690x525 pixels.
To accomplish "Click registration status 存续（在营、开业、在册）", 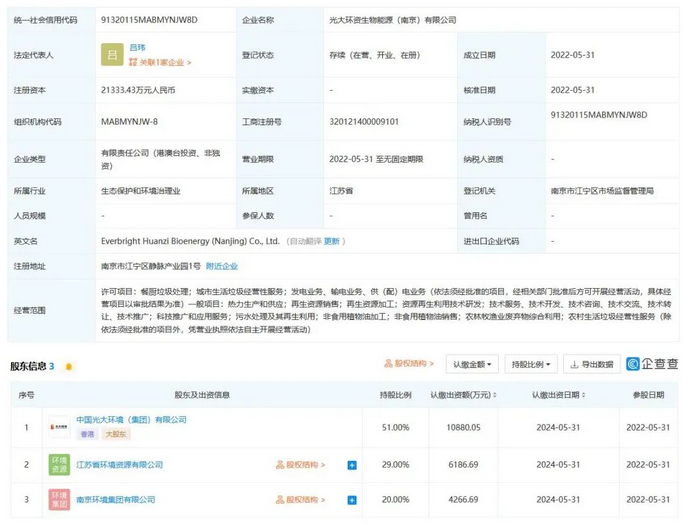I will 374,55.
